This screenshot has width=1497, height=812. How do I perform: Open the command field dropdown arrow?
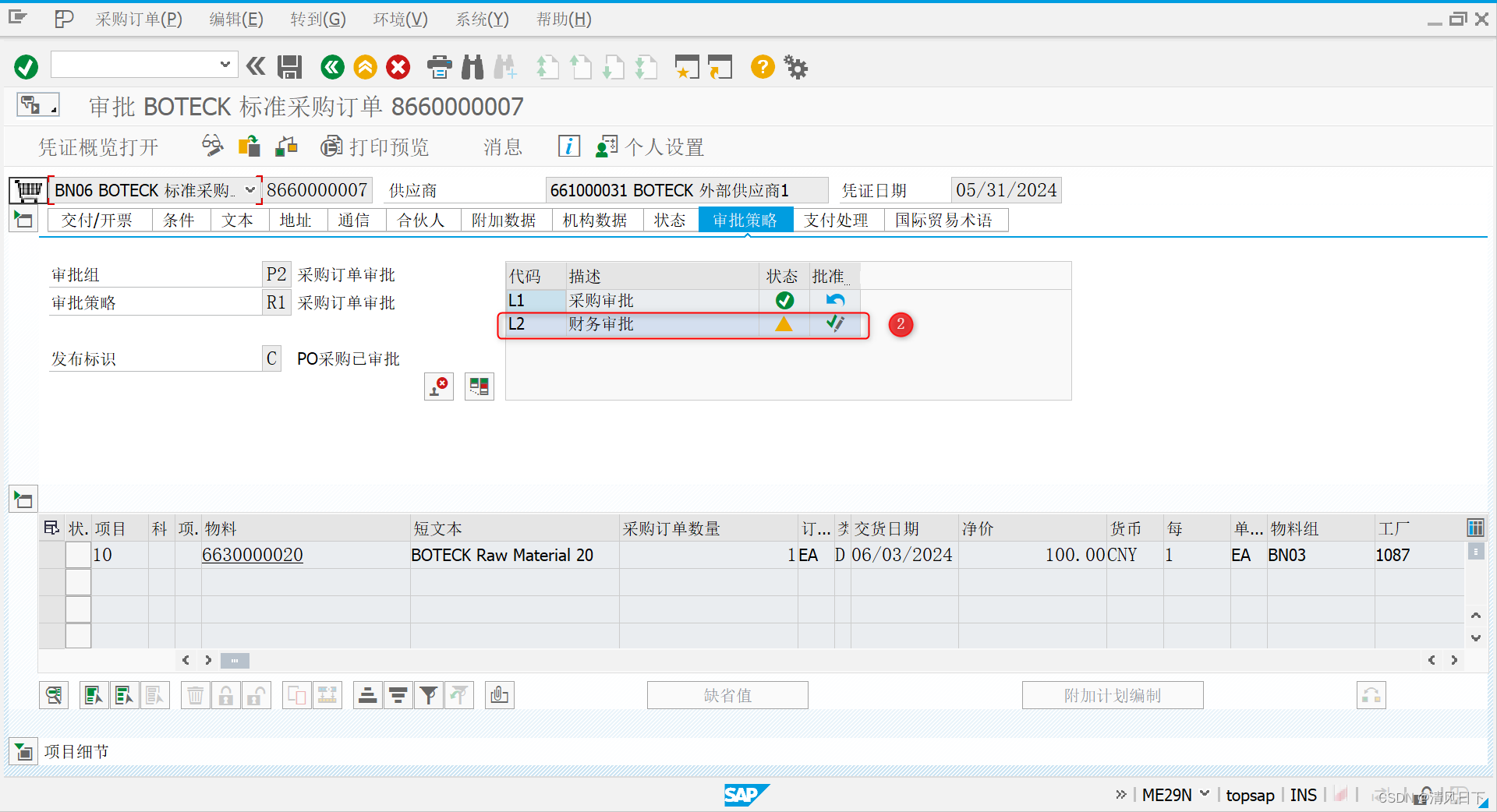pyautogui.click(x=225, y=65)
